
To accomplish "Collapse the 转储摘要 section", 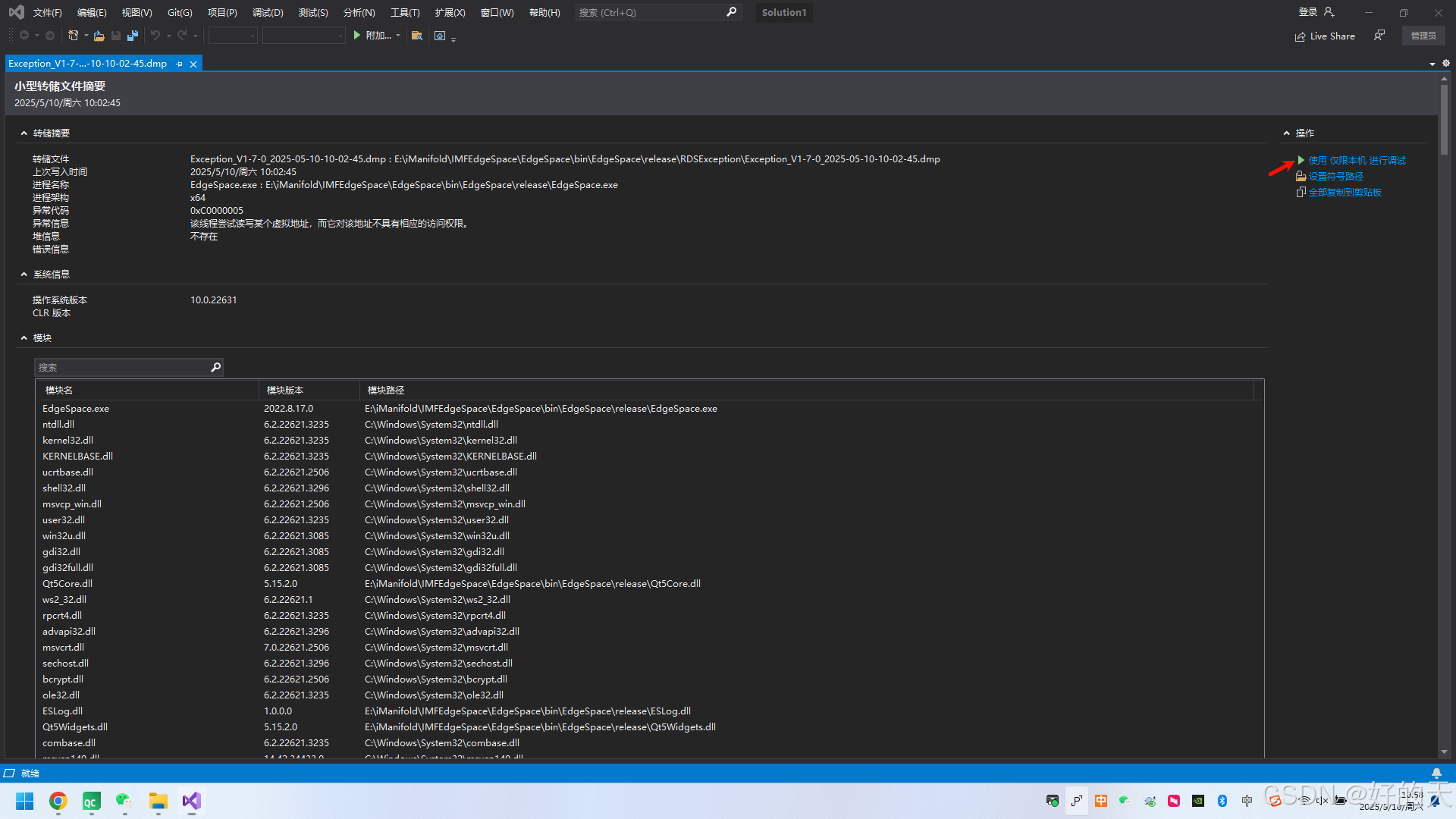I will click(x=24, y=133).
